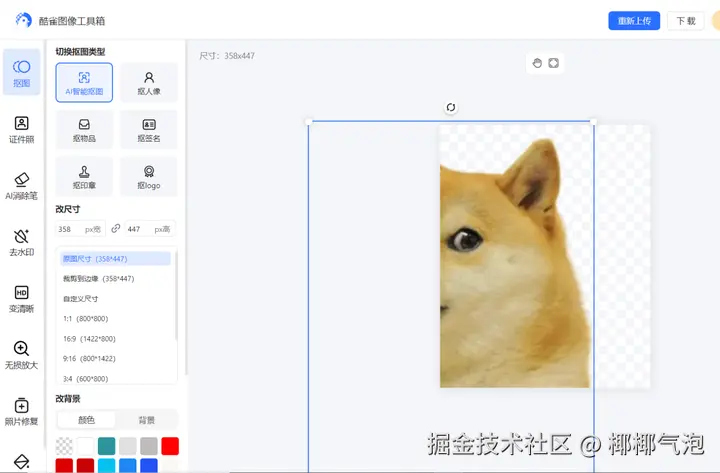Pick the cyan background swatch

(107, 465)
